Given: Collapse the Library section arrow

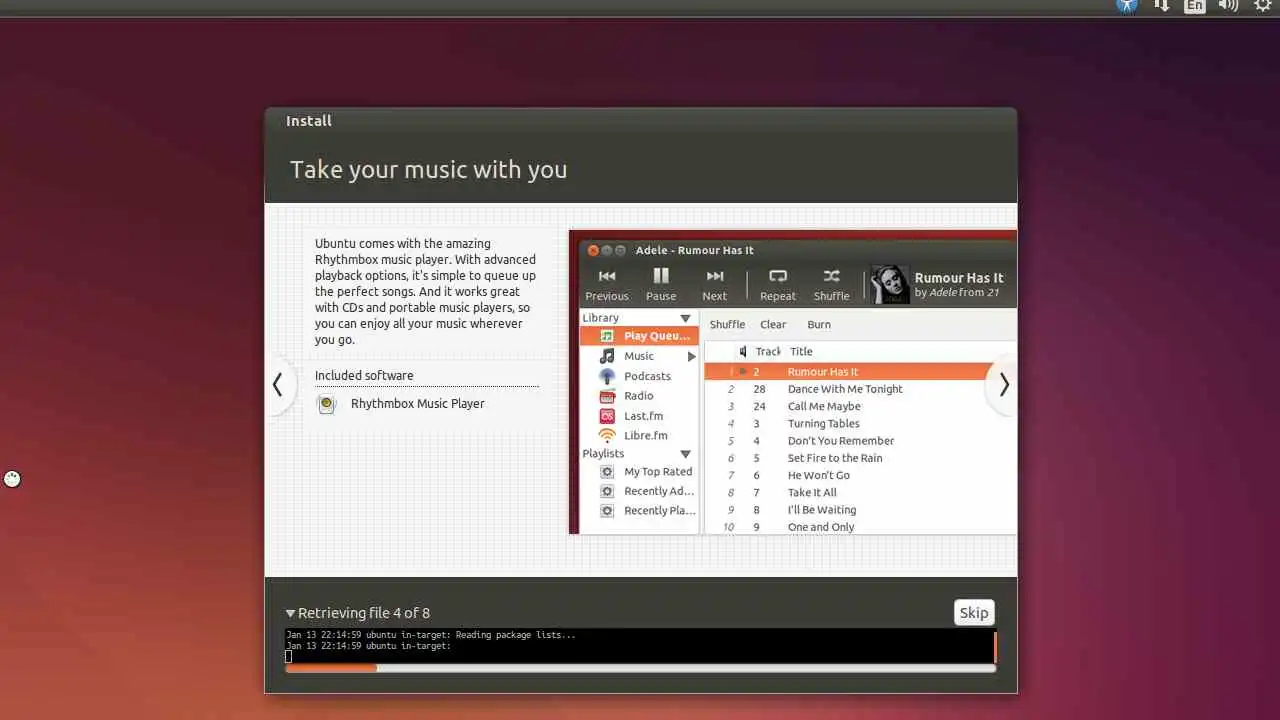Looking at the screenshot, I should [x=685, y=318].
